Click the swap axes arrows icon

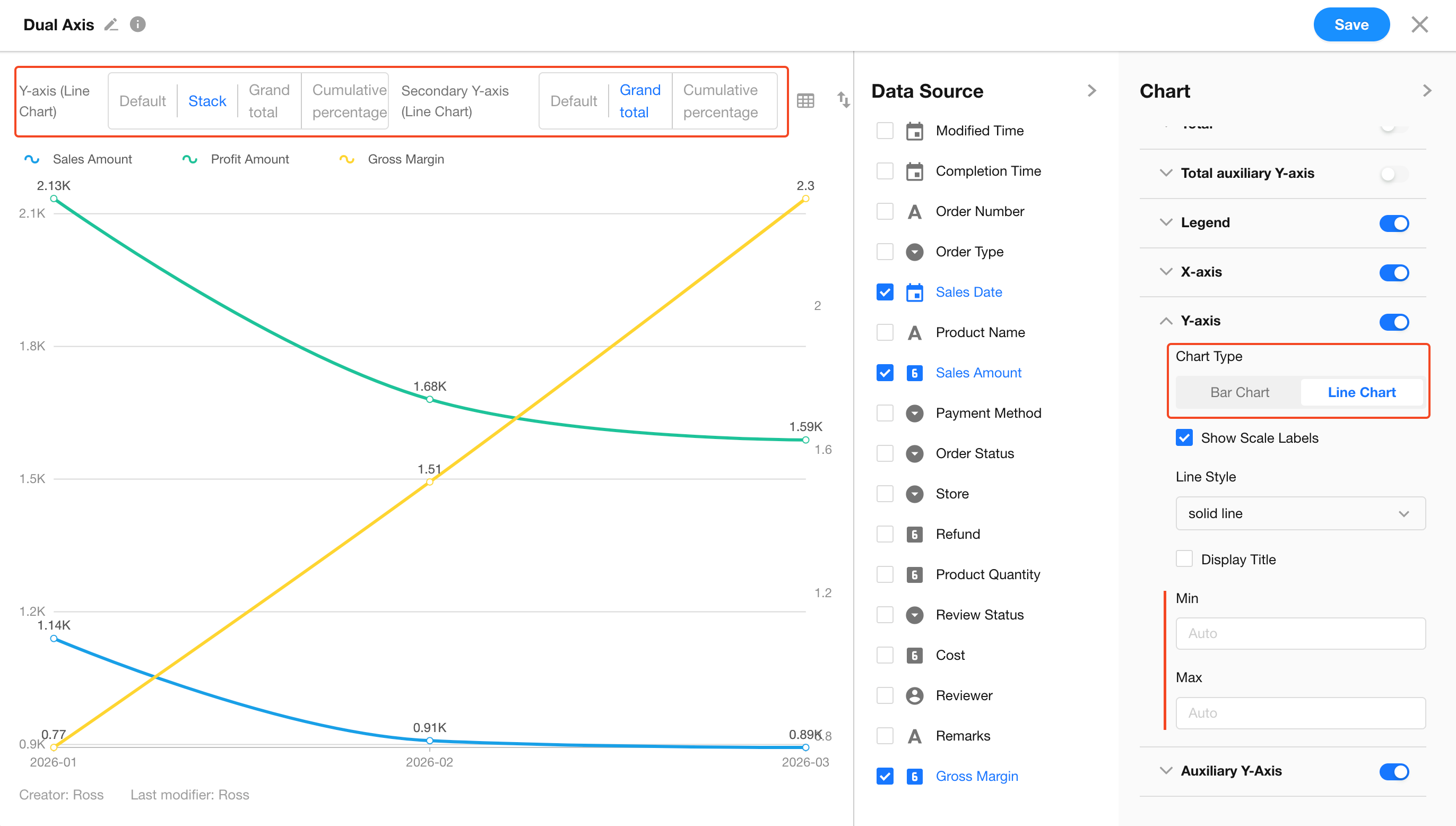843,100
